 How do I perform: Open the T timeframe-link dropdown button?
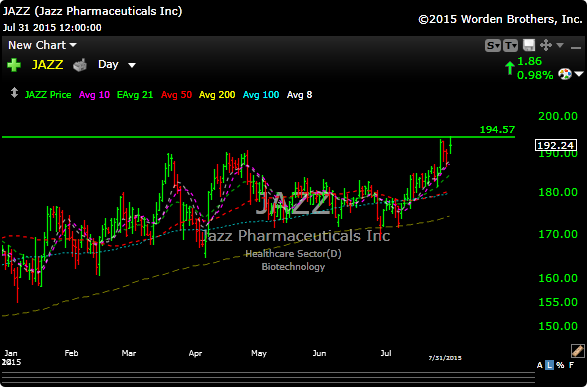tap(511, 46)
